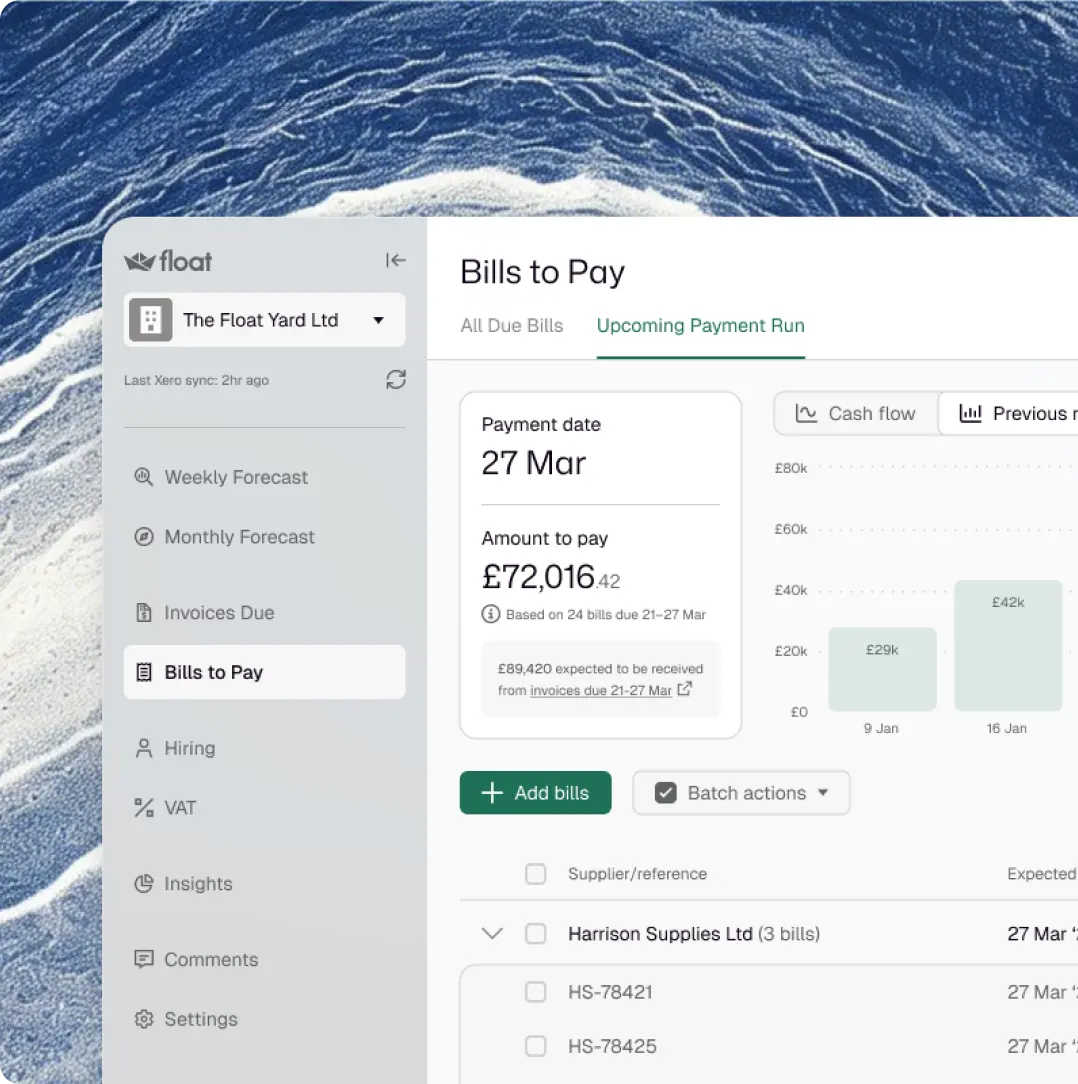Click the Comments speech bubble icon

click(x=144, y=960)
